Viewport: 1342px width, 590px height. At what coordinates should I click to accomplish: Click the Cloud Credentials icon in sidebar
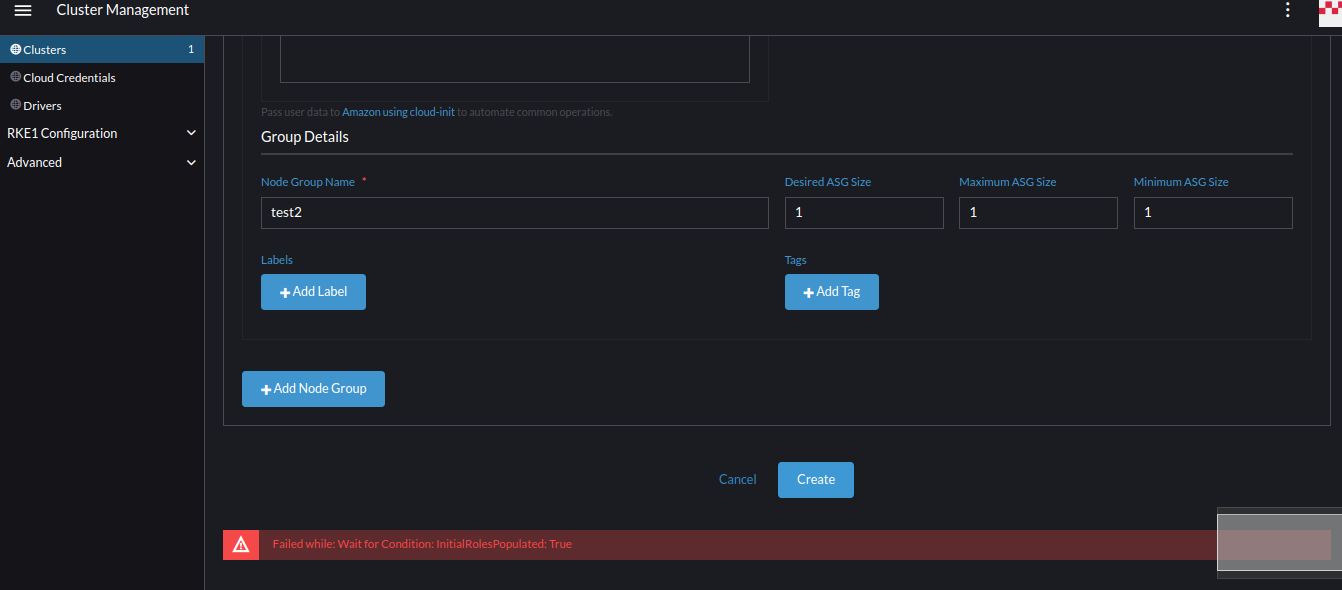14,76
